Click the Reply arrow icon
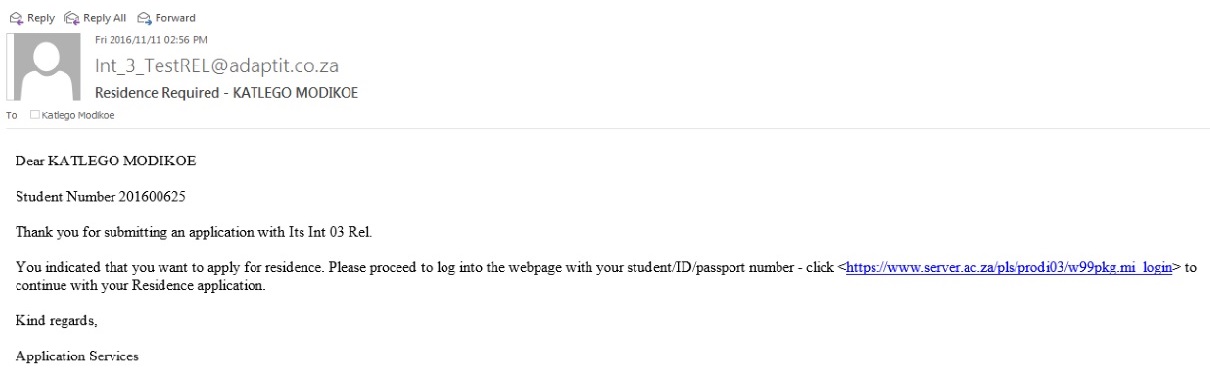The image size is (1210, 368). coord(15,18)
